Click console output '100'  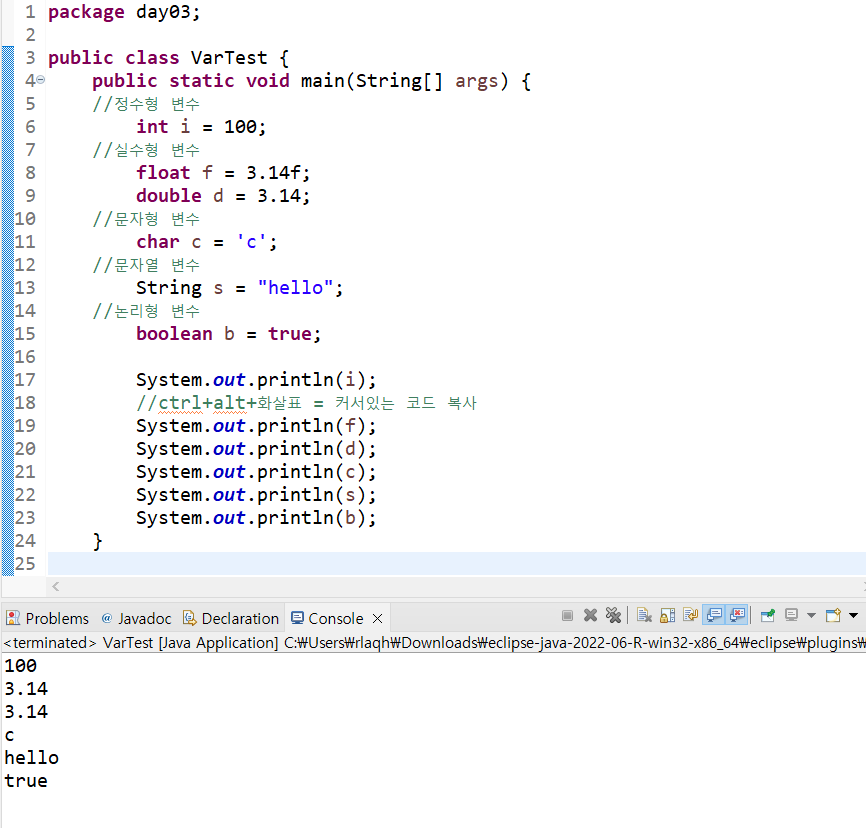20,666
